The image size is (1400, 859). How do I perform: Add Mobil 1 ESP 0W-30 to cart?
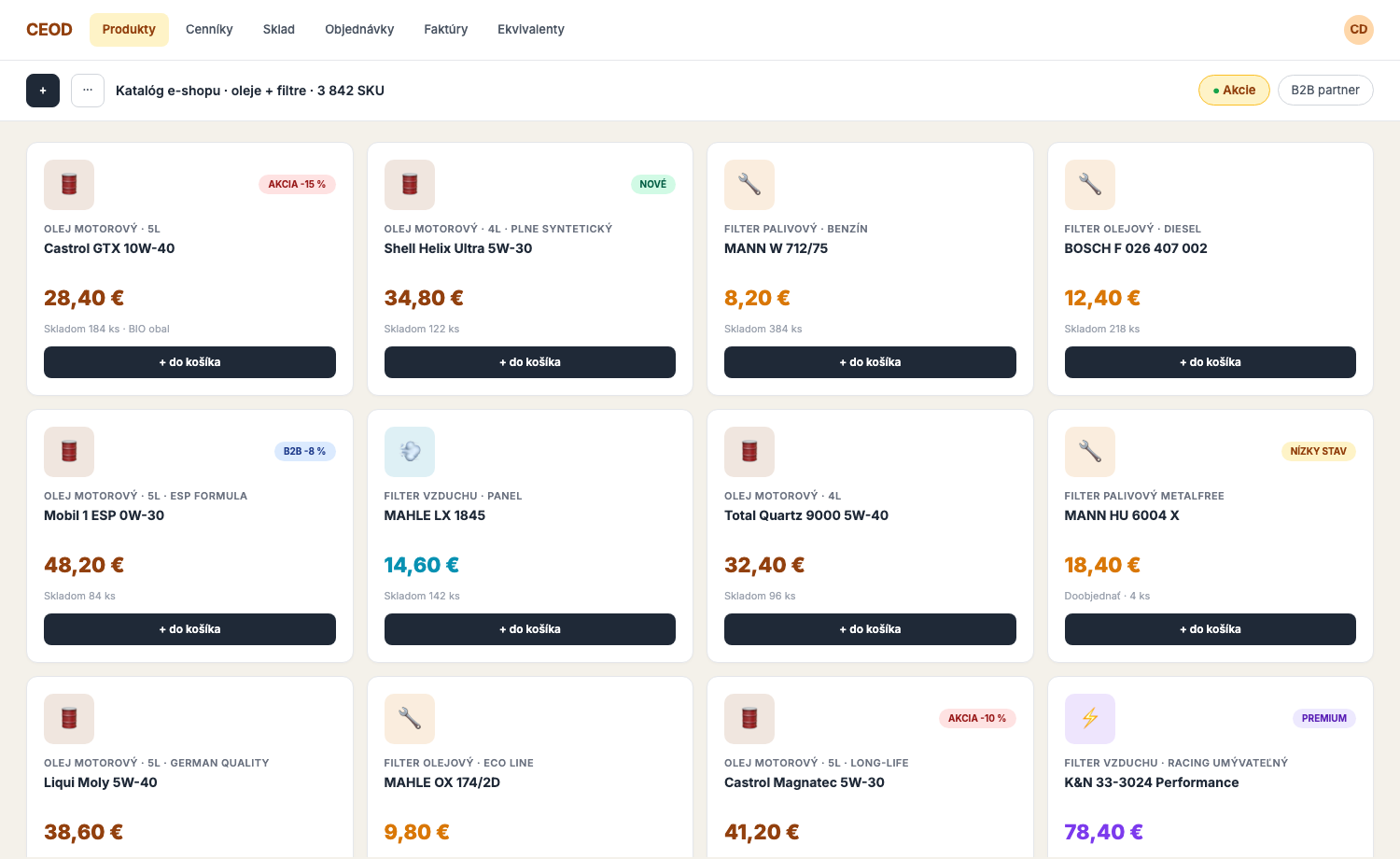(x=189, y=629)
